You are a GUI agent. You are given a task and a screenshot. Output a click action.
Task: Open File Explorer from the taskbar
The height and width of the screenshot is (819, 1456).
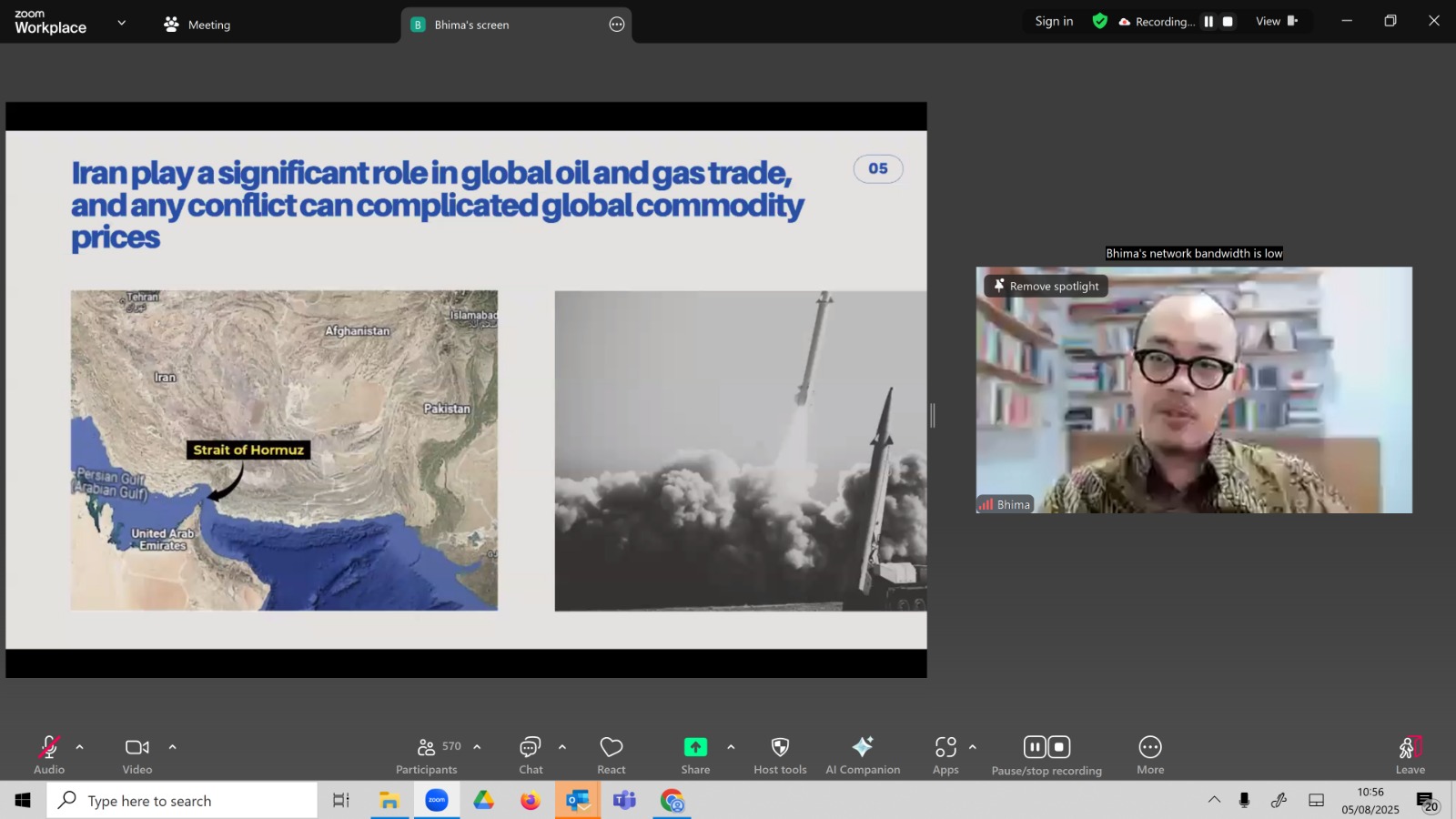point(389,801)
